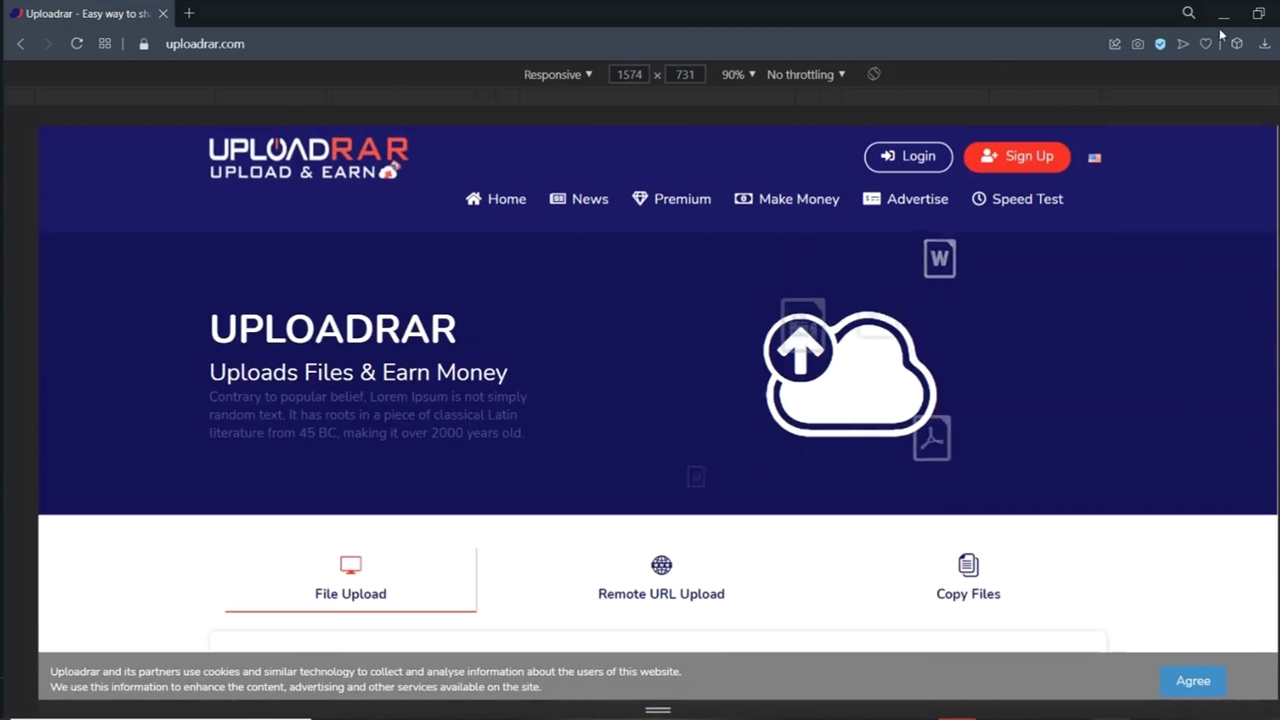Accept cookies with the Agree button

tap(1192, 681)
